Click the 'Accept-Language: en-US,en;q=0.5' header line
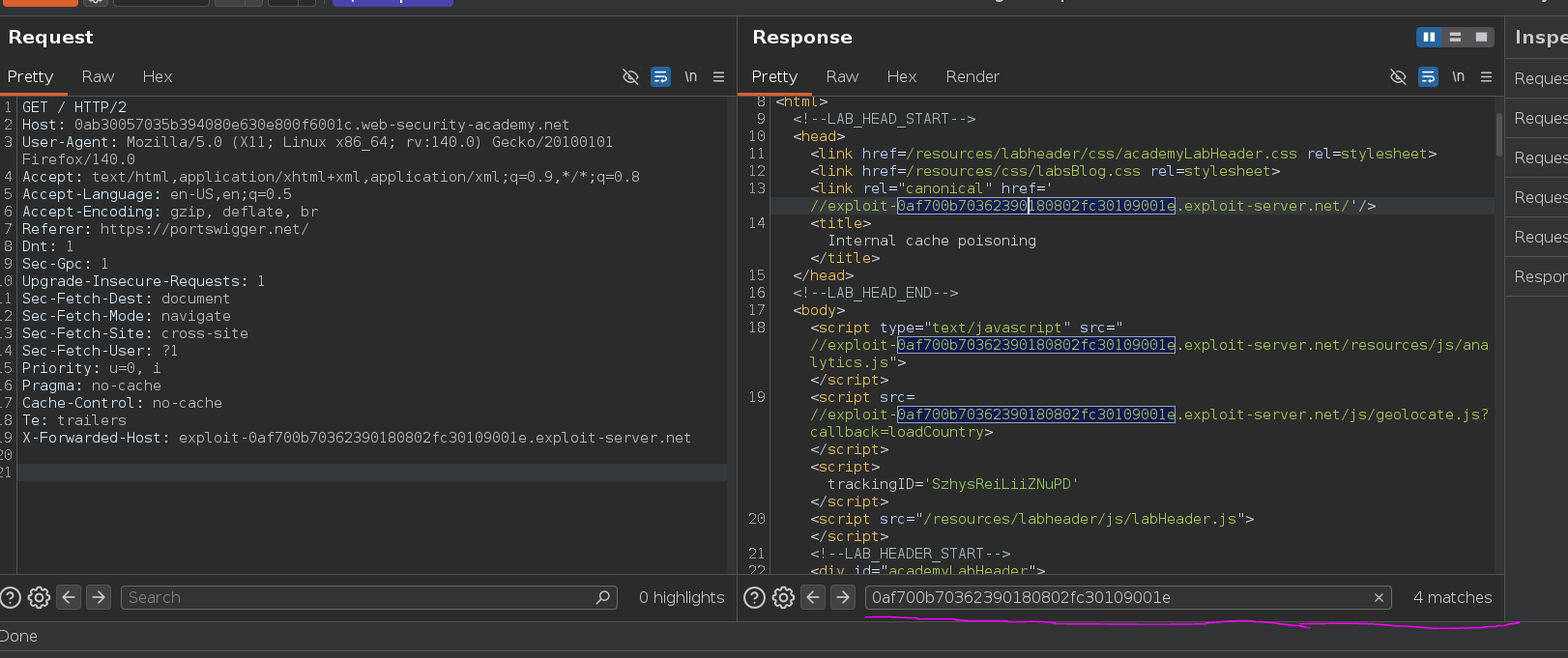The image size is (1568, 658). (157, 194)
